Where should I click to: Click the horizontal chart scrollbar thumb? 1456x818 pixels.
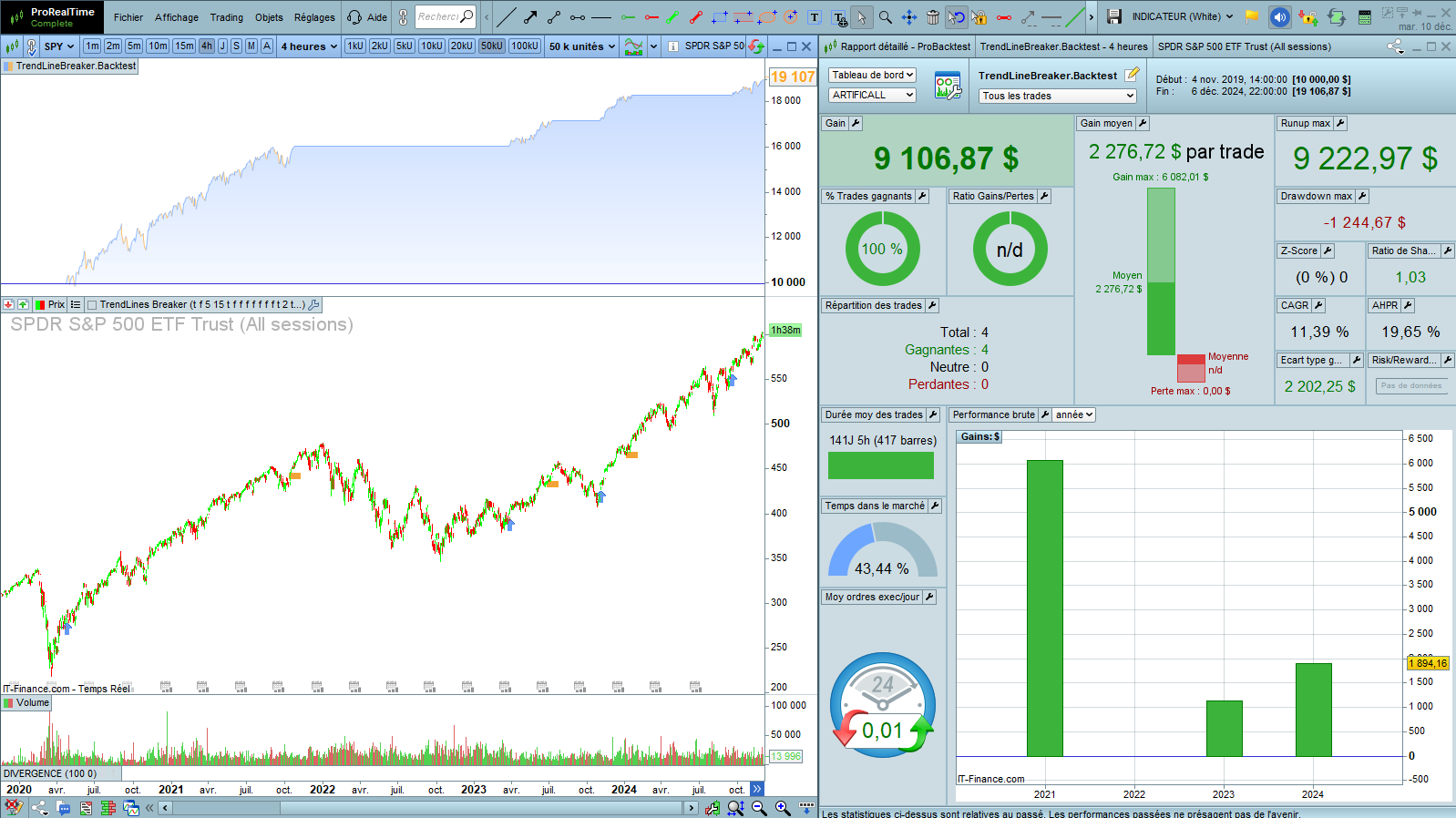[x=481, y=808]
